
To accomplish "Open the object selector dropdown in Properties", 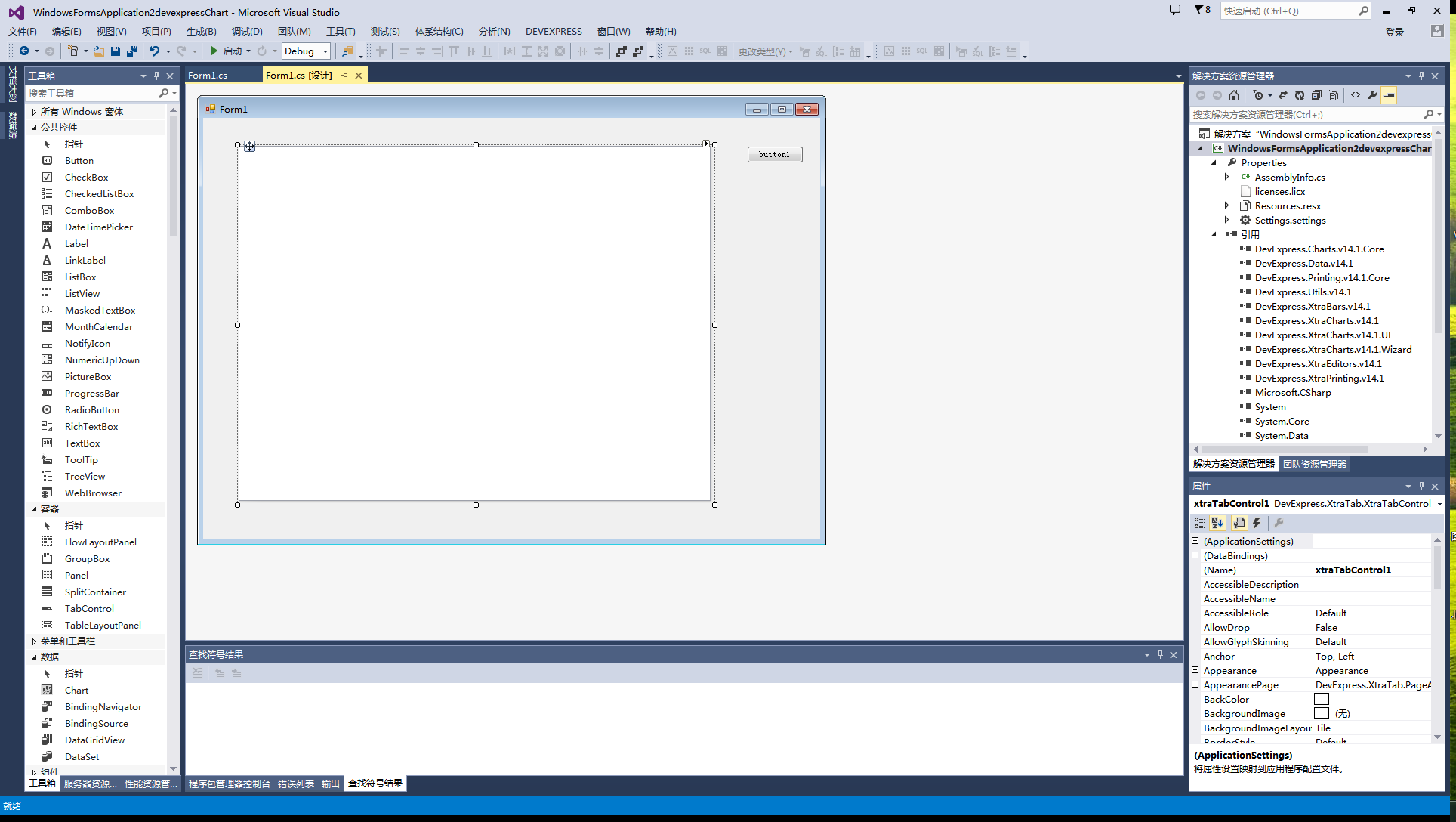I will click(x=1439, y=504).
